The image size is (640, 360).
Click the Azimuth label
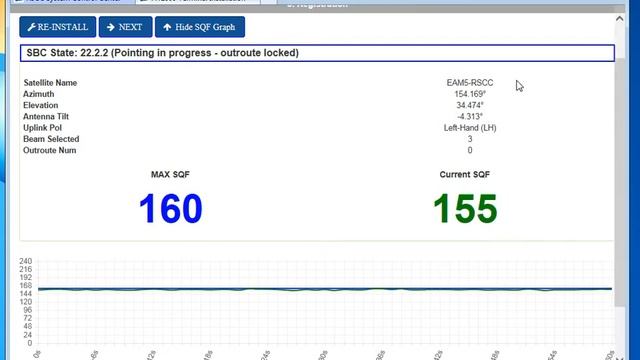[x=38, y=94]
